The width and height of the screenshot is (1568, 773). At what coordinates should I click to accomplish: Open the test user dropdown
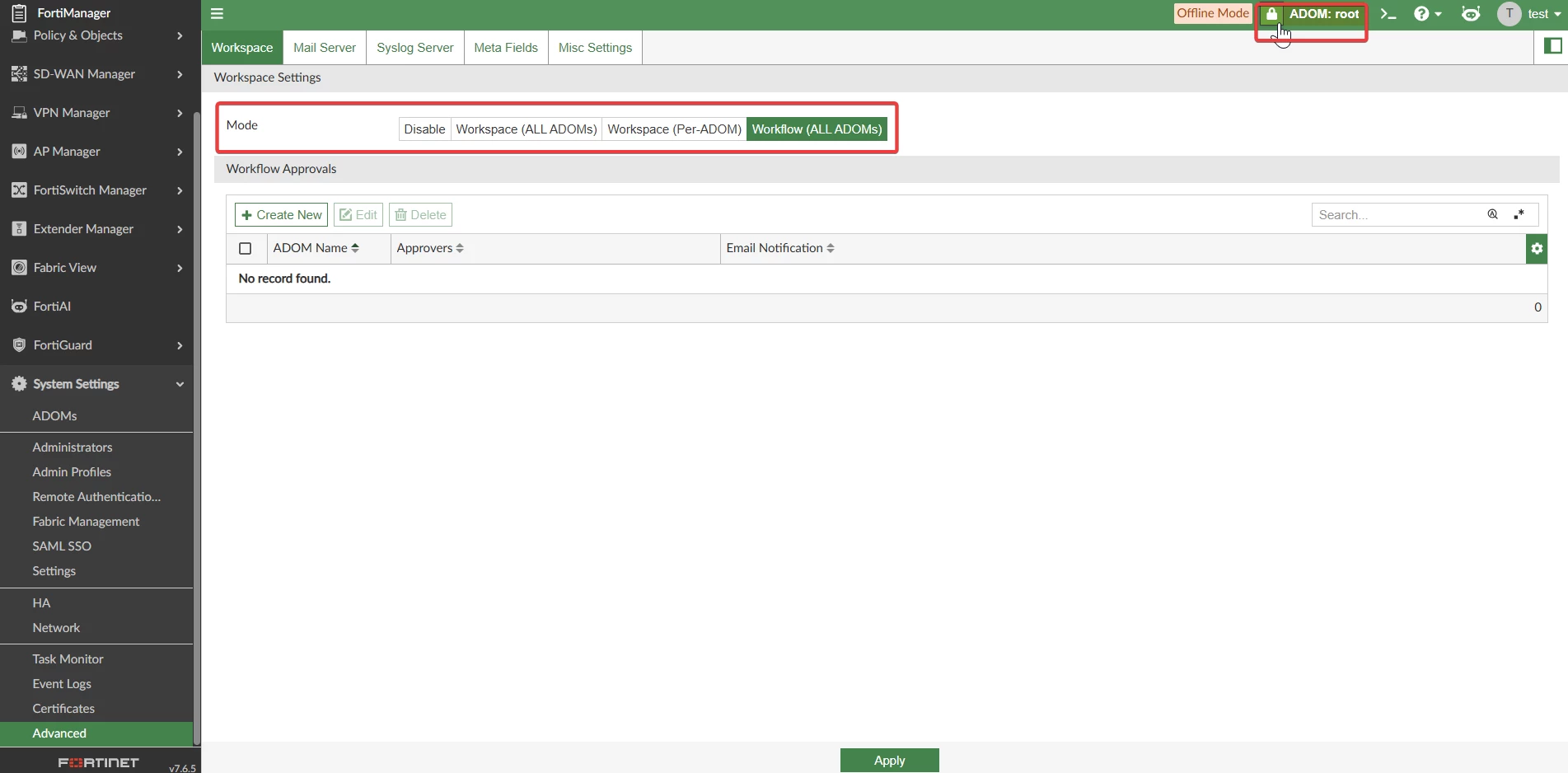click(1544, 14)
